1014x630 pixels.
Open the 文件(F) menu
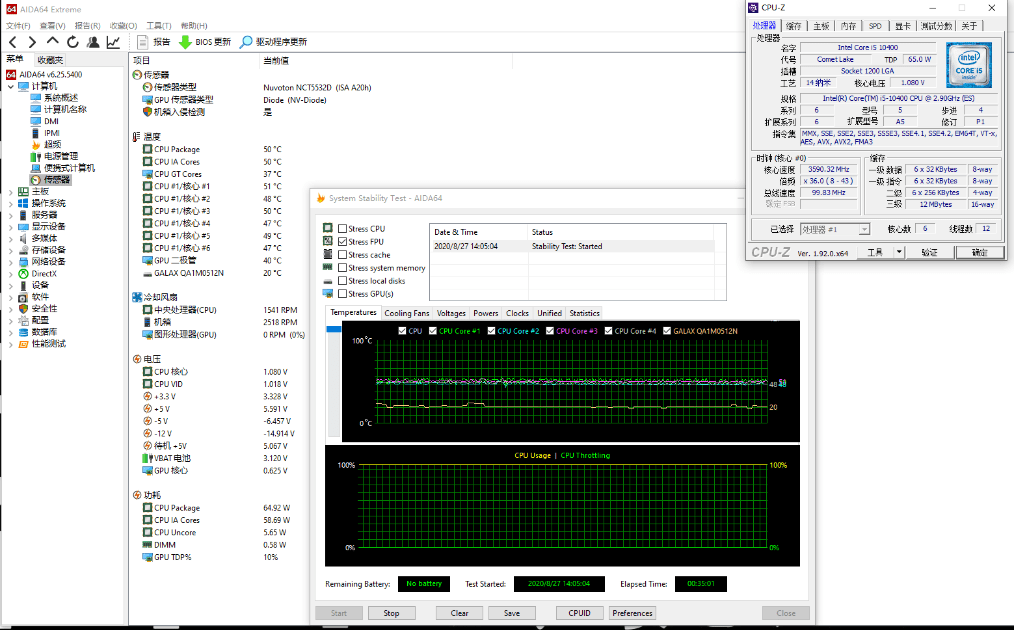(x=18, y=26)
